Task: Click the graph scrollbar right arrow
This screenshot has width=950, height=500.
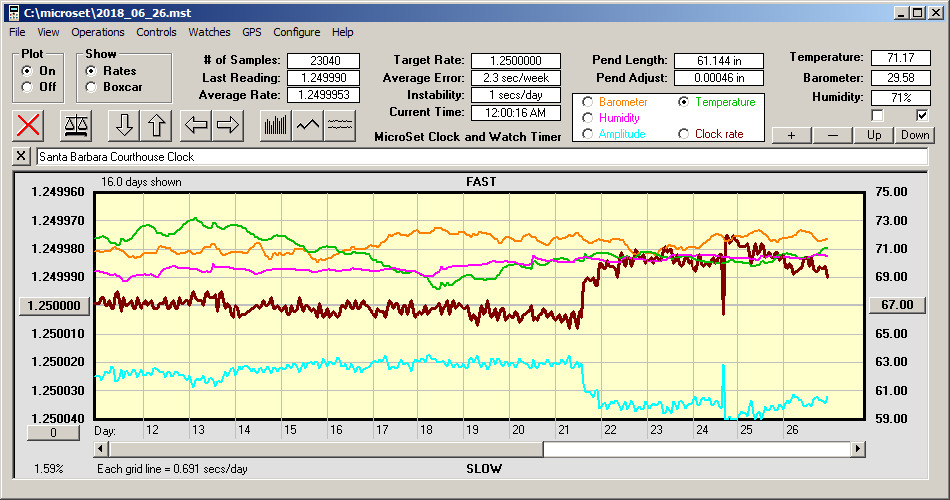Action: click(x=857, y=449)
